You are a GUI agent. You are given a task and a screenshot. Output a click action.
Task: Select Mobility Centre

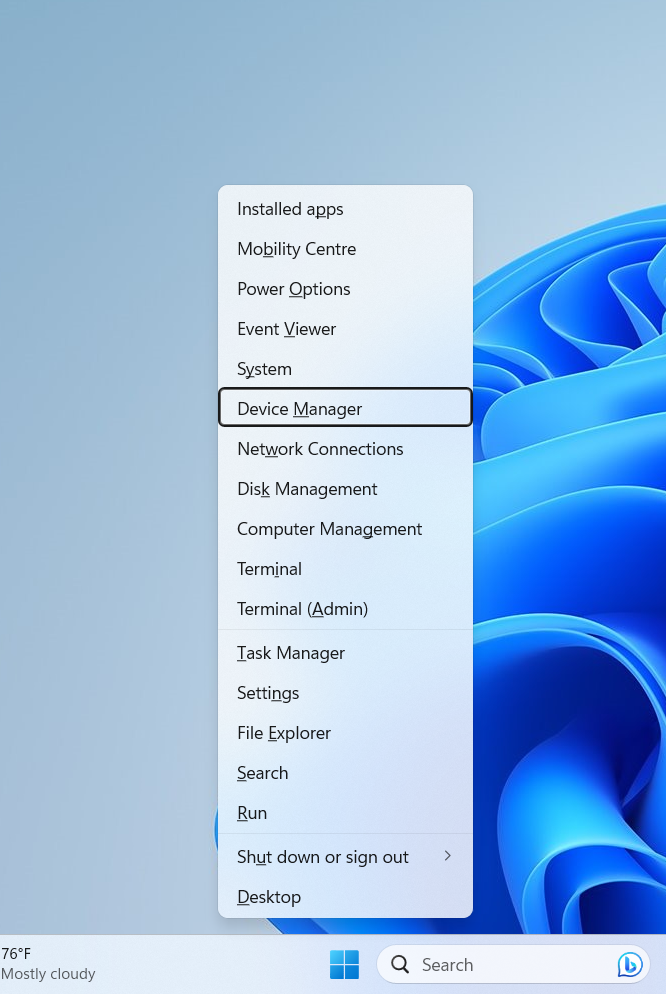296,249
